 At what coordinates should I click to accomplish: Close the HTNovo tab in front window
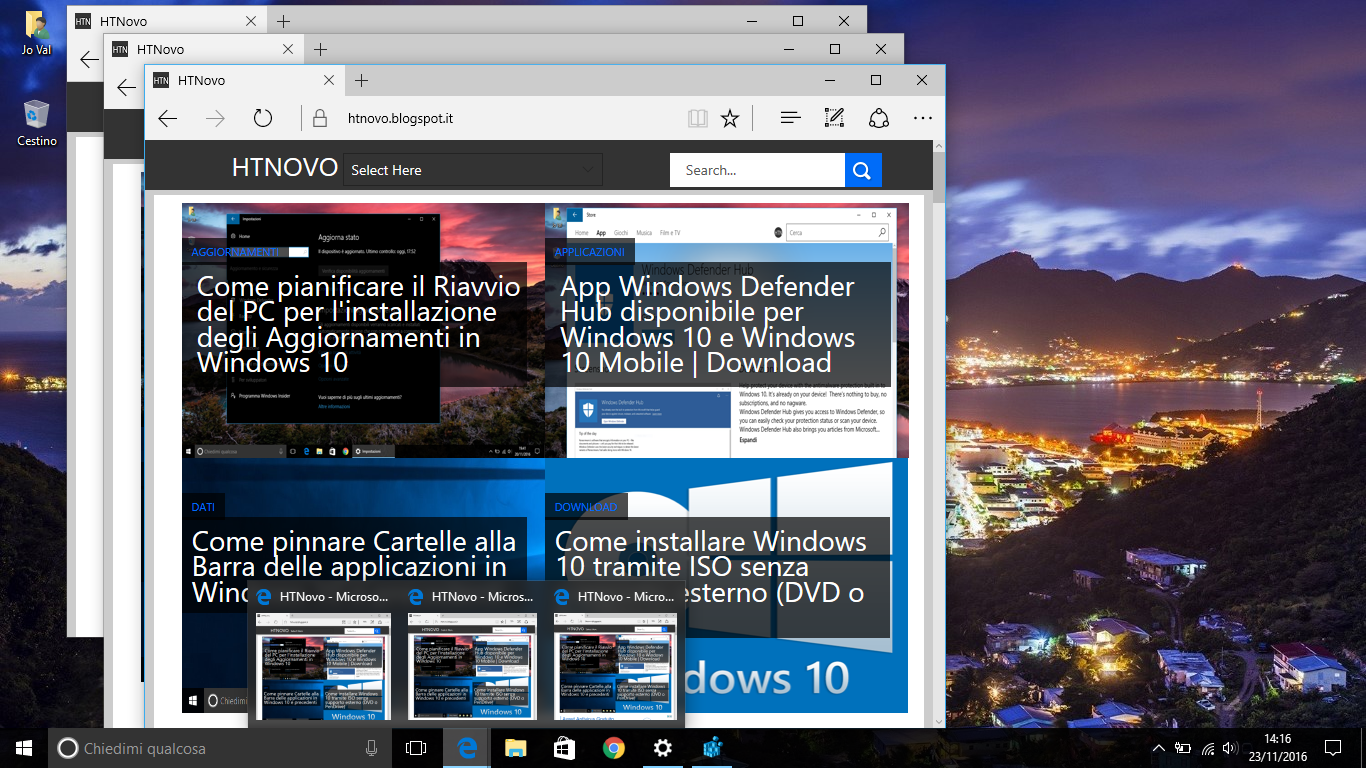click(x=327, y=80)
